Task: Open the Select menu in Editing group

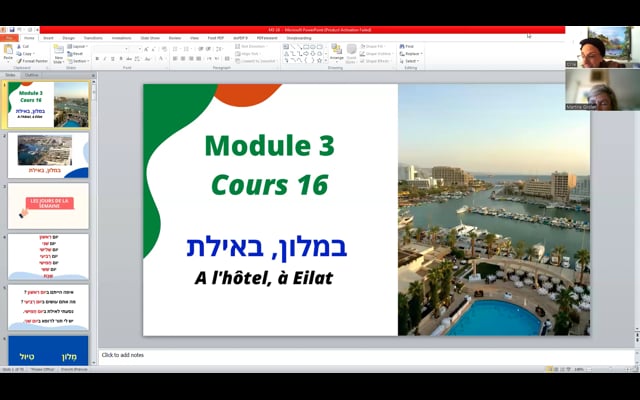Action: [409, 61]
